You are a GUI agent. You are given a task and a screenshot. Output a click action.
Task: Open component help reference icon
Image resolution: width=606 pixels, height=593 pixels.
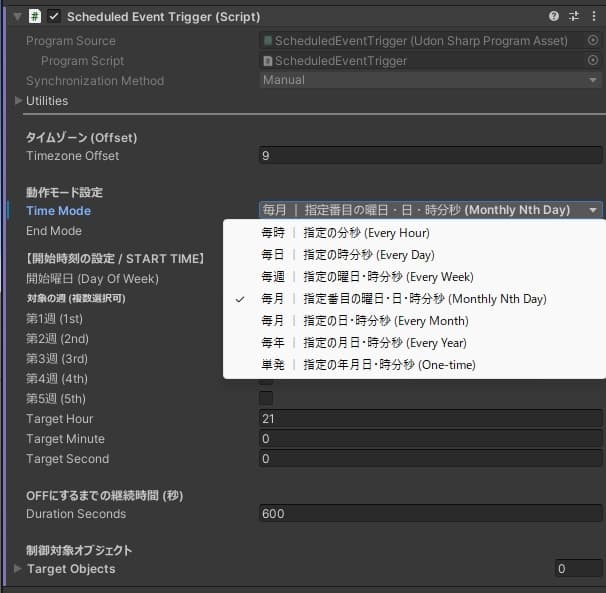[x=553, y=16]
